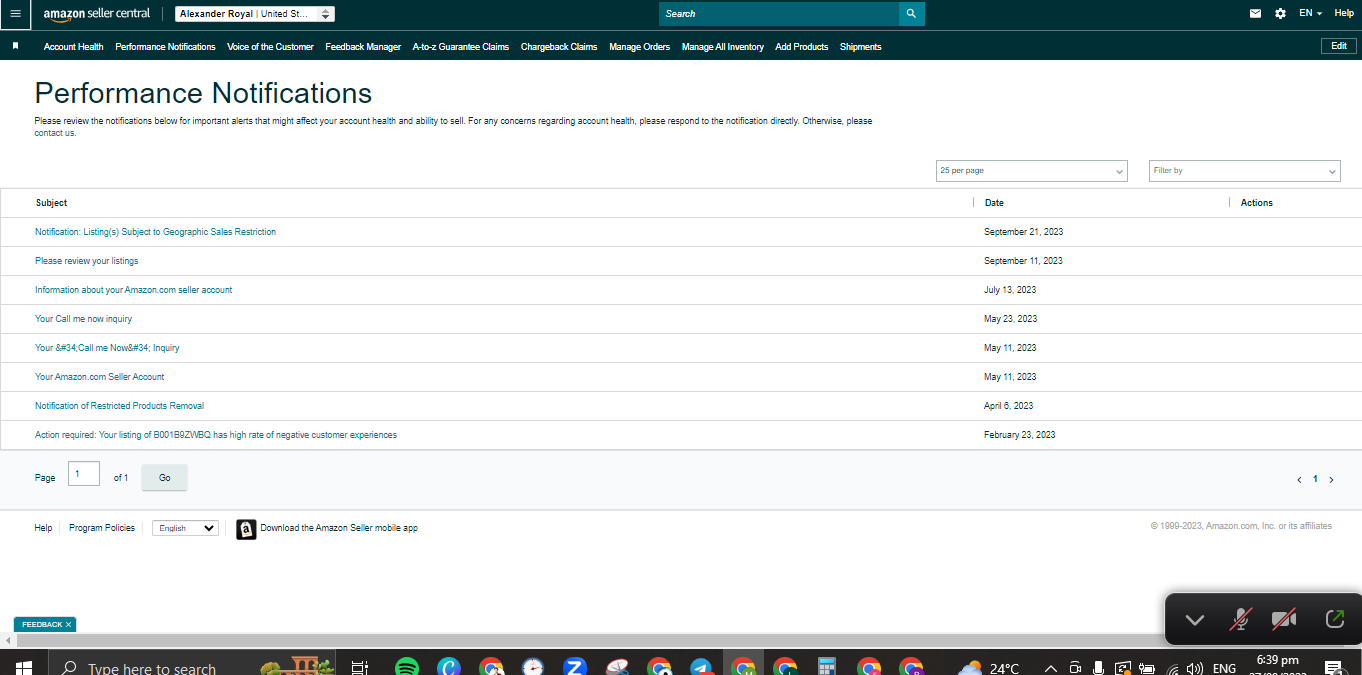This screenshot has height=675, width=1362.
Task: Click the Task View taskbar icon
Action: (360, 668)
